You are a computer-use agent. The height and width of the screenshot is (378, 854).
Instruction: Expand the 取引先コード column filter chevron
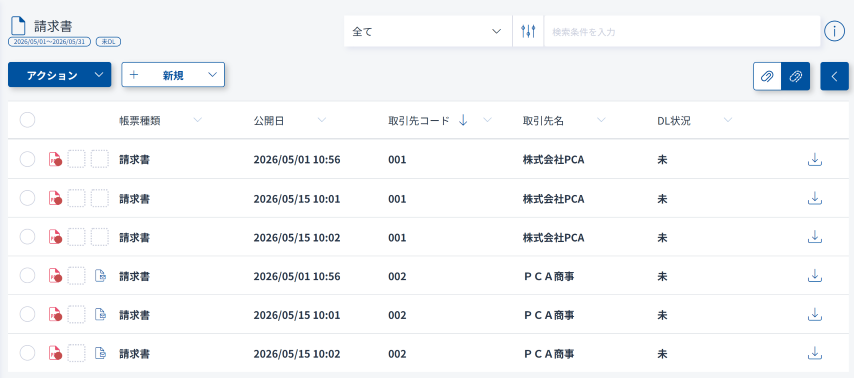click(x=487, y=120)
